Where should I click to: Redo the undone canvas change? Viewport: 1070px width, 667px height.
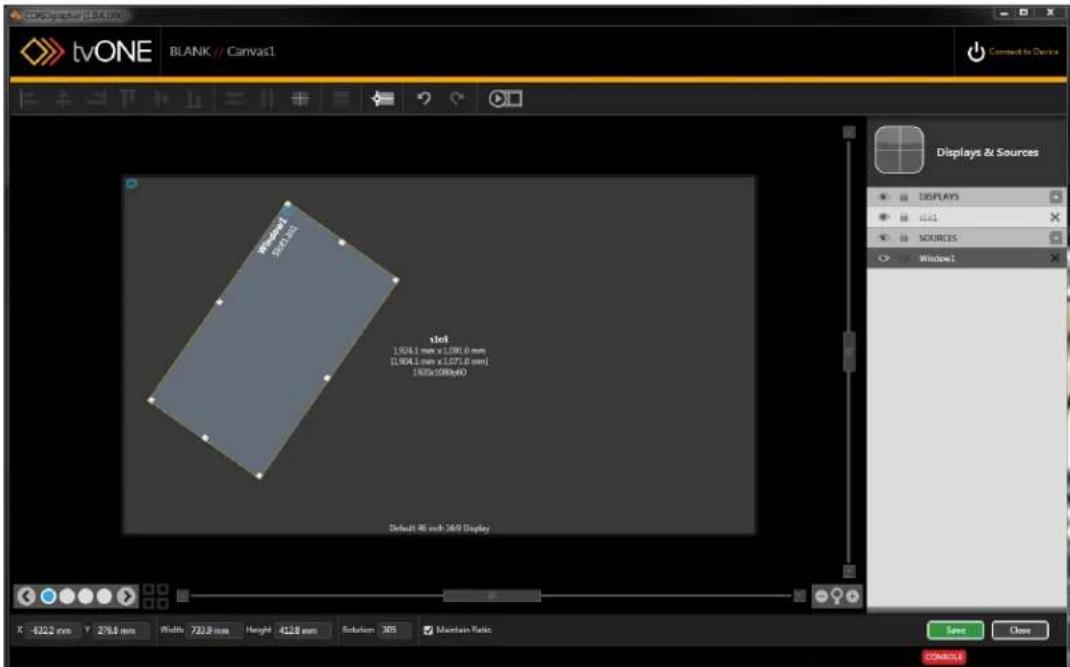coord(457,99)
